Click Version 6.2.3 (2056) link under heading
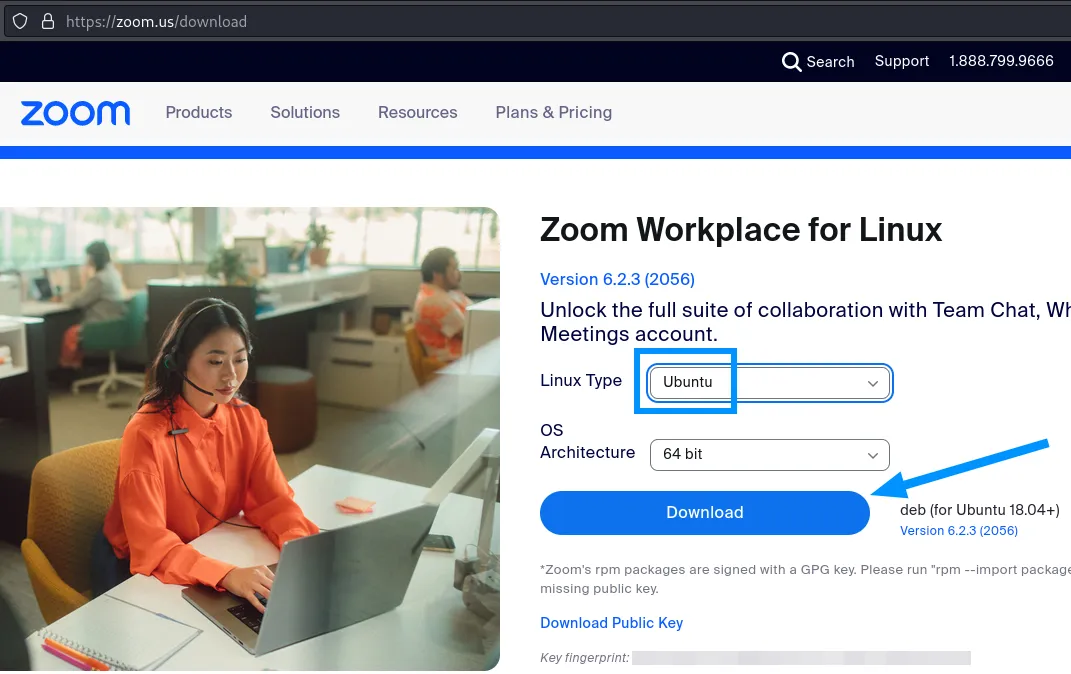The height and width of the screenshot is (674, 1071). 617,279
